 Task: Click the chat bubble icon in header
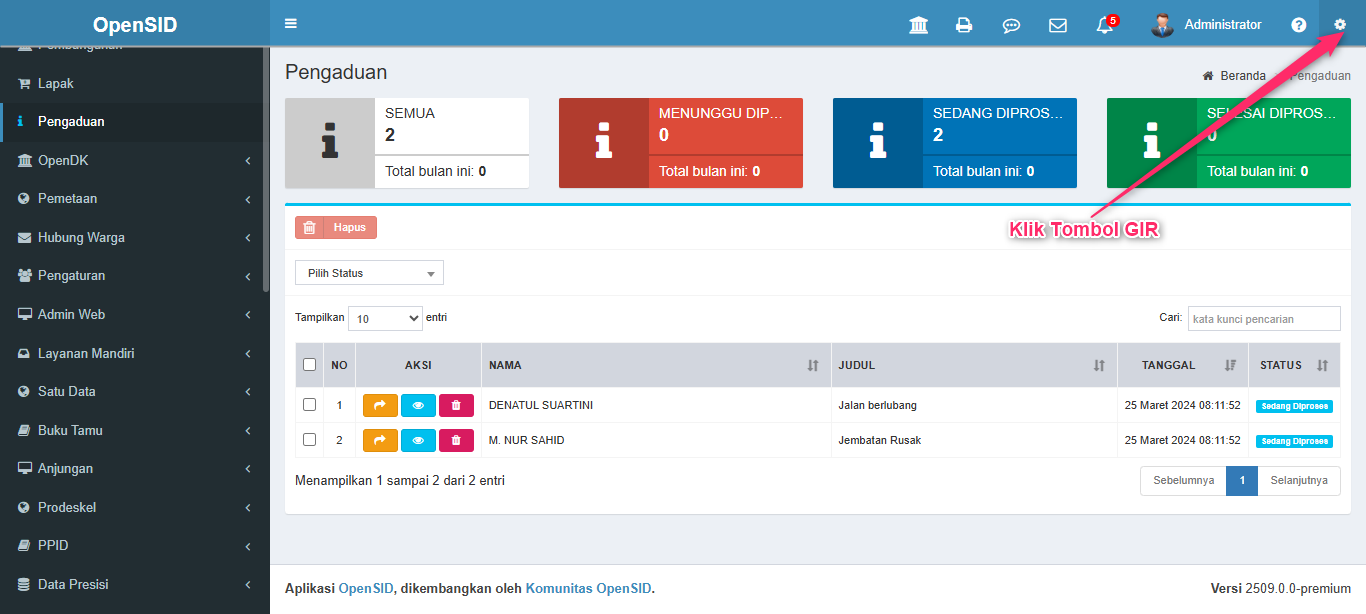1011,25
